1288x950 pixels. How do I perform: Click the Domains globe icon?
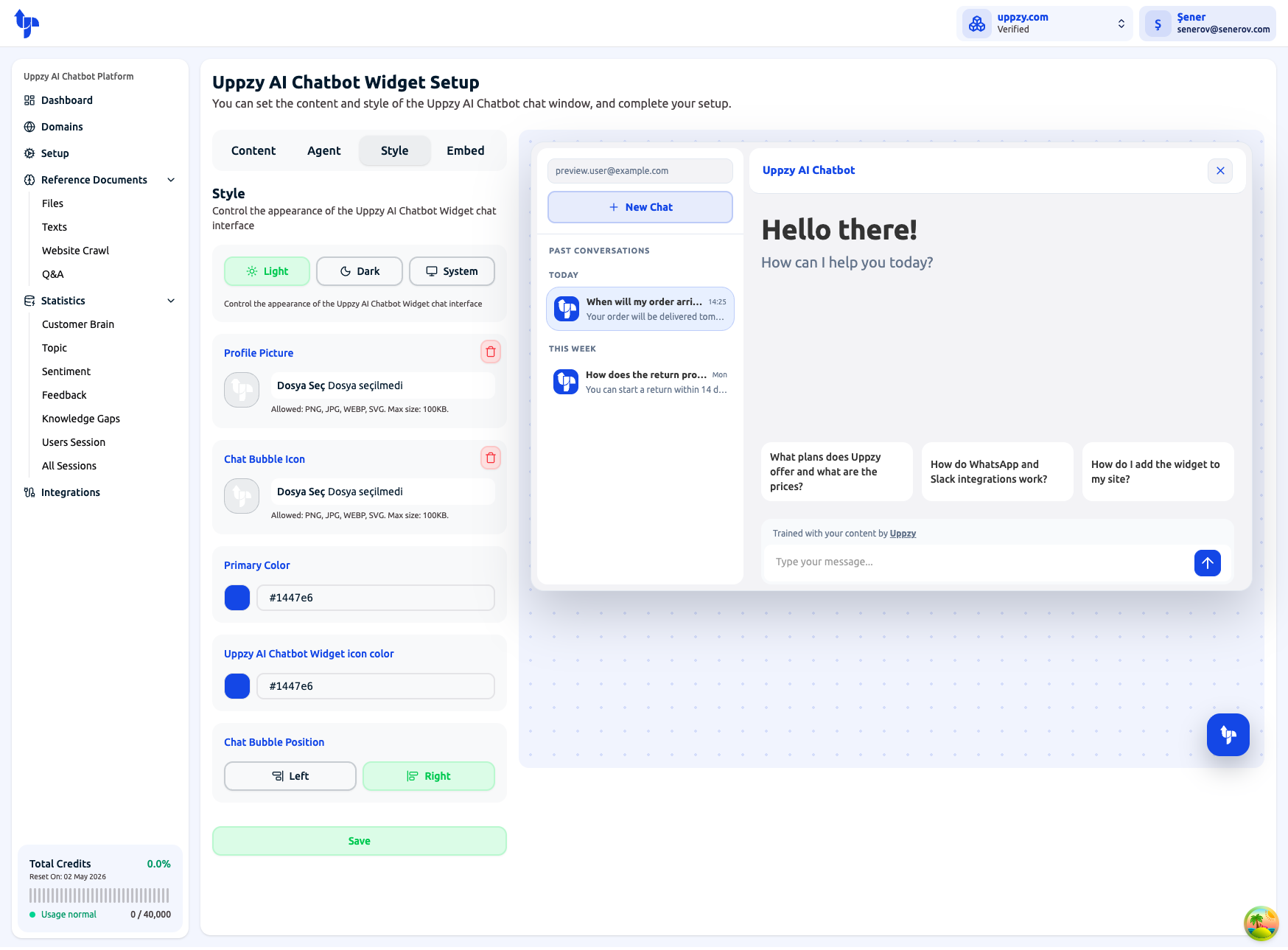29,127
